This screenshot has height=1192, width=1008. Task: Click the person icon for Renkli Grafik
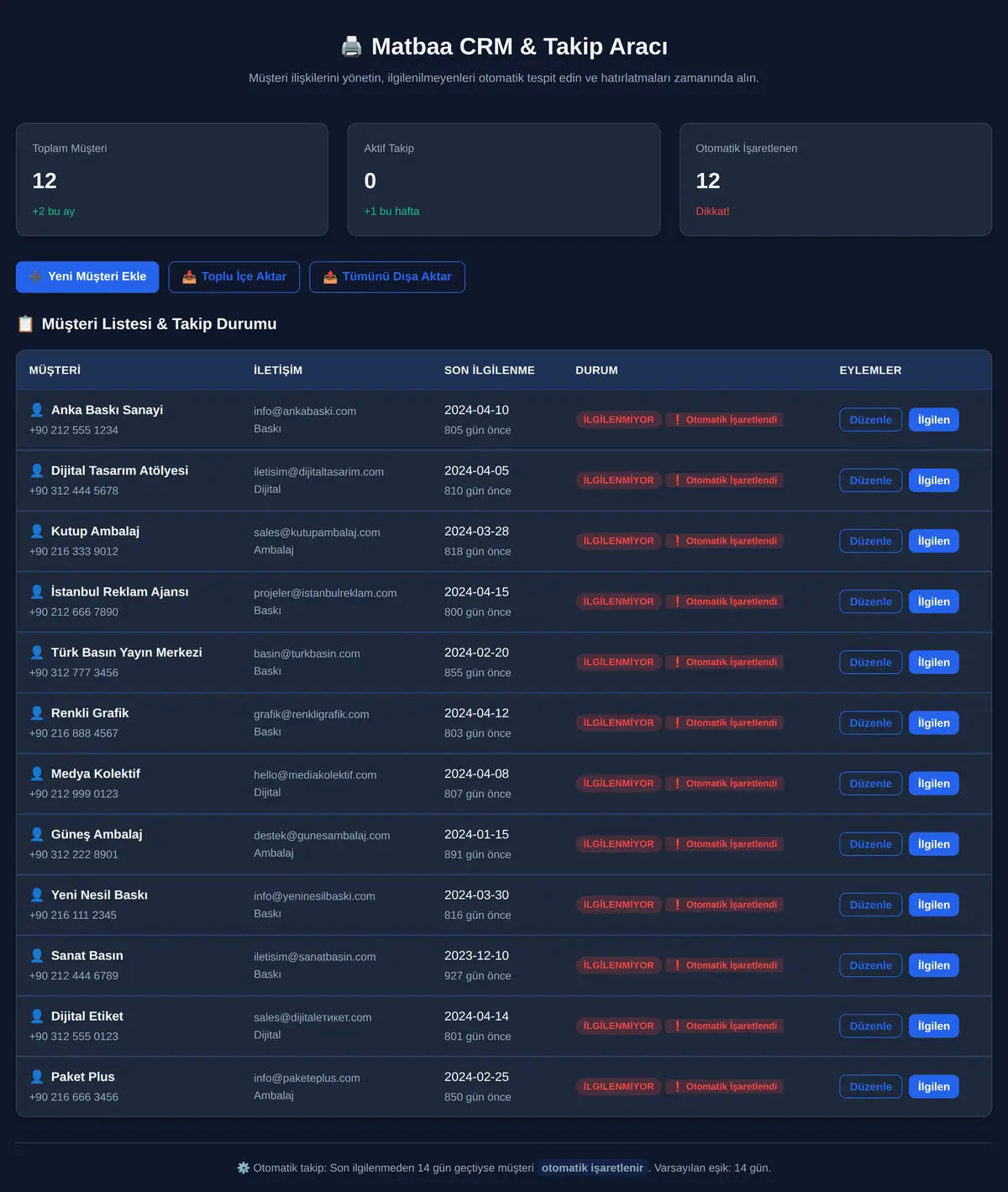tap(37, 712)
